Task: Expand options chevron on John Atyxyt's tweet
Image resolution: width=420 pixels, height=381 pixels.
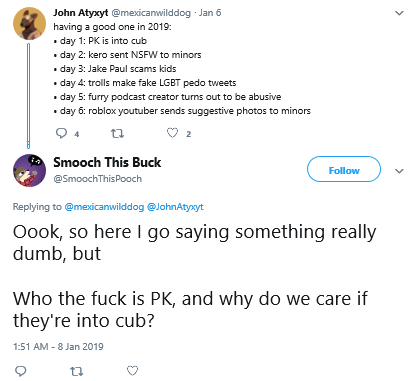Action: [x=399, y=13]
